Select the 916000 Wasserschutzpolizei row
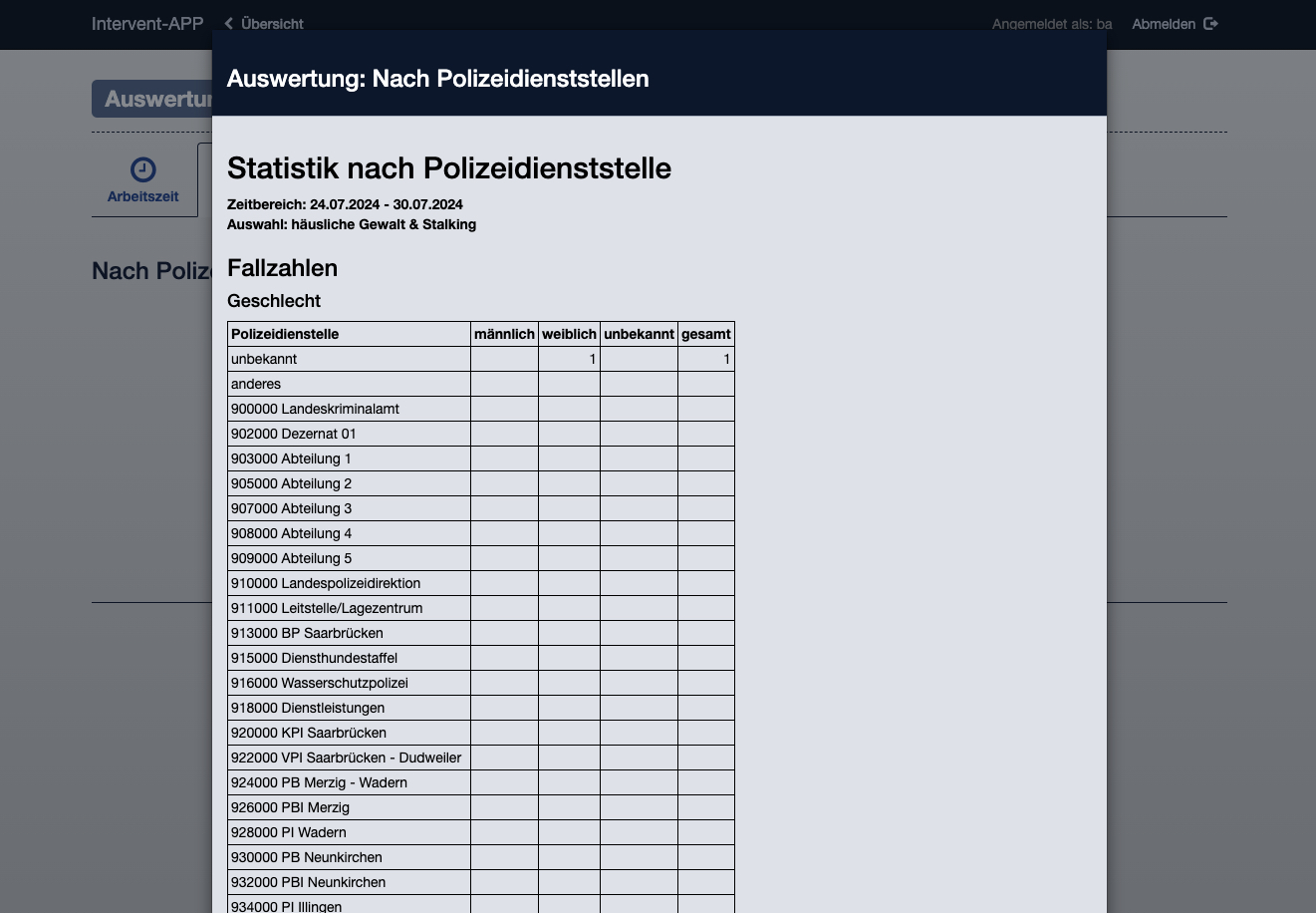 click(481, 683)
